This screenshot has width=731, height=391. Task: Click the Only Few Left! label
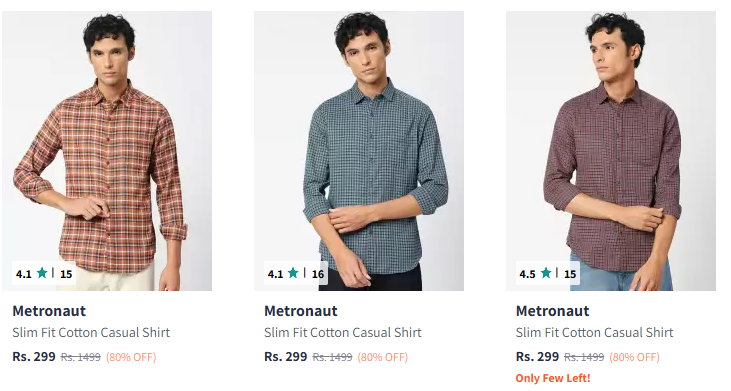tap(553, 378)
